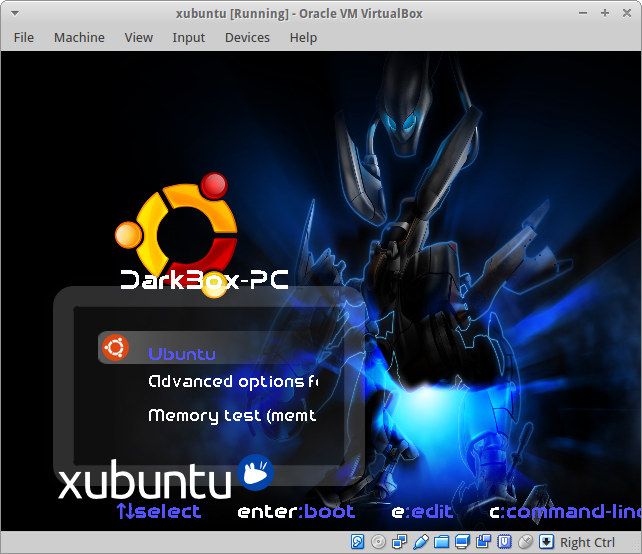Click the CPU virtualization status icon
This screenshot has height=554, width=642.
(504, 542)
